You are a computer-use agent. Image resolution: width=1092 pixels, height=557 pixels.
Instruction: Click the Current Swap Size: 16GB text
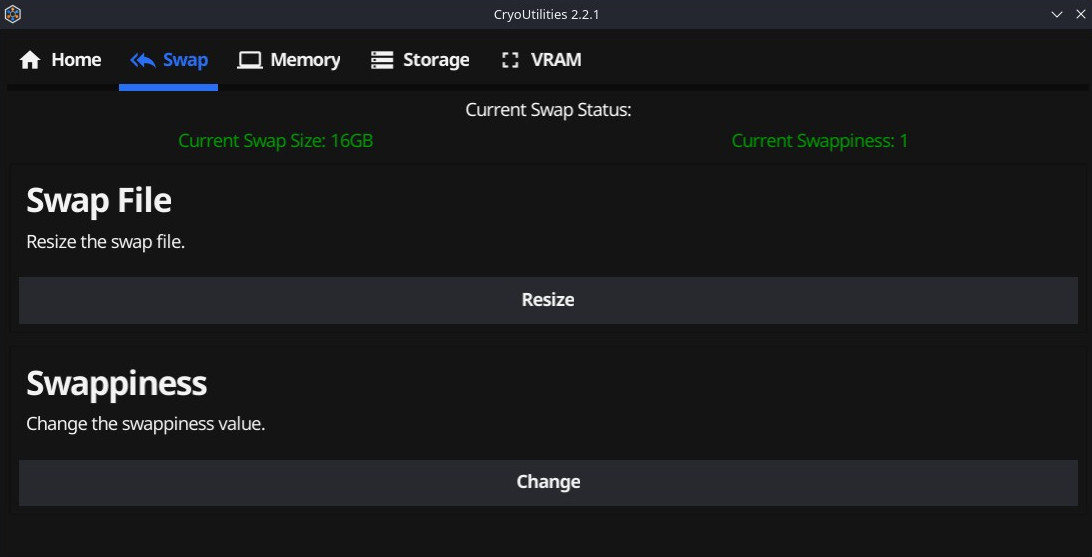point(276,141)
